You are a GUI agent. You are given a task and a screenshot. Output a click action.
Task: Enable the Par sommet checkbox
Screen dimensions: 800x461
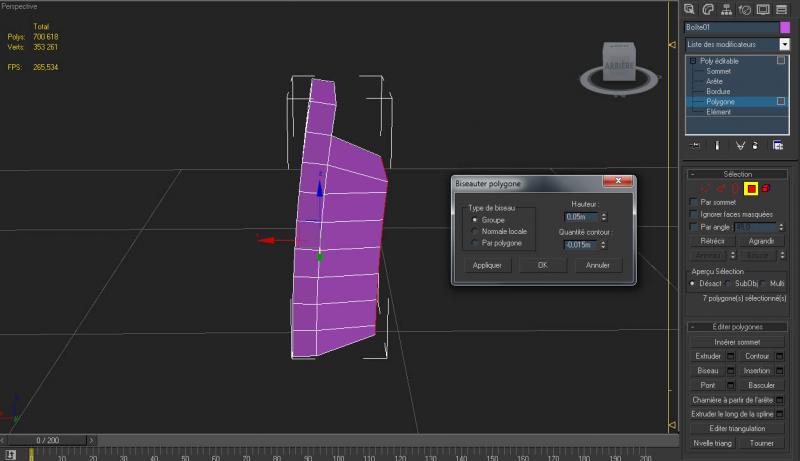click(x=695, y=202)
